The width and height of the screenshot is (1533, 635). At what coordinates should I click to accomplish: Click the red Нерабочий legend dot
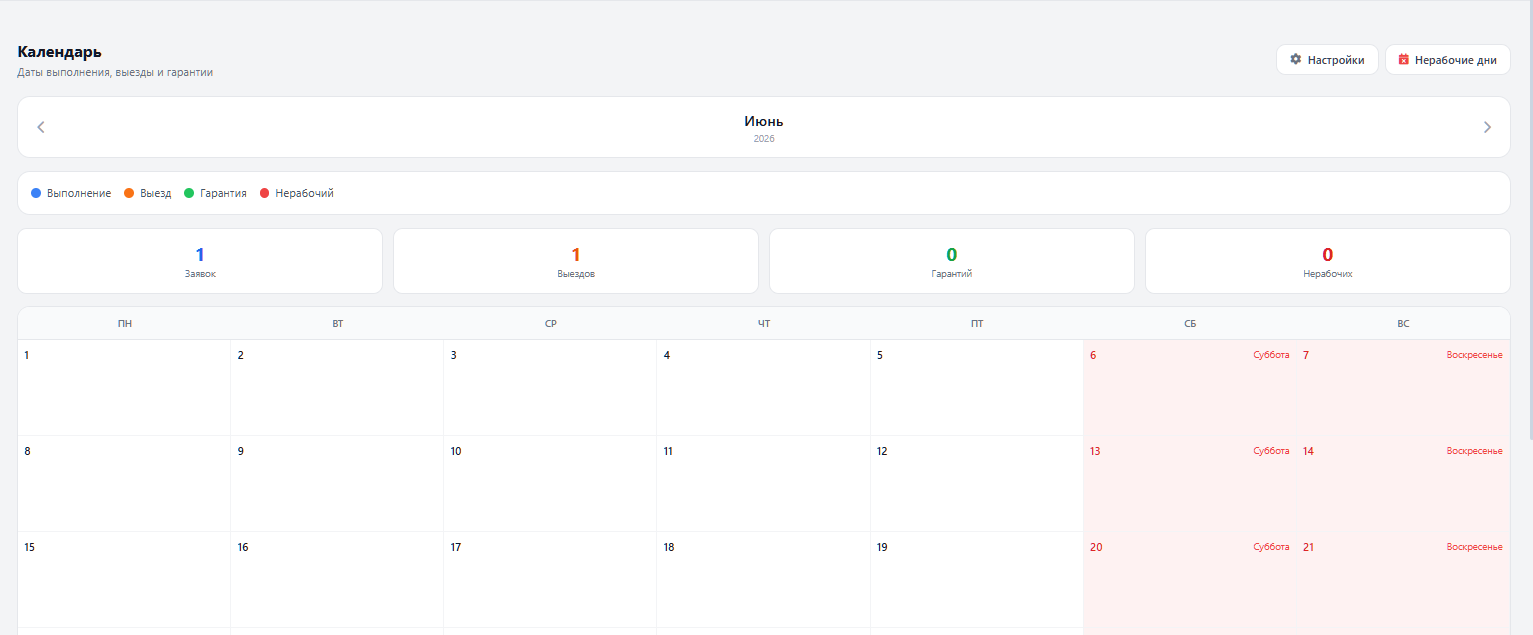(265, 193)
